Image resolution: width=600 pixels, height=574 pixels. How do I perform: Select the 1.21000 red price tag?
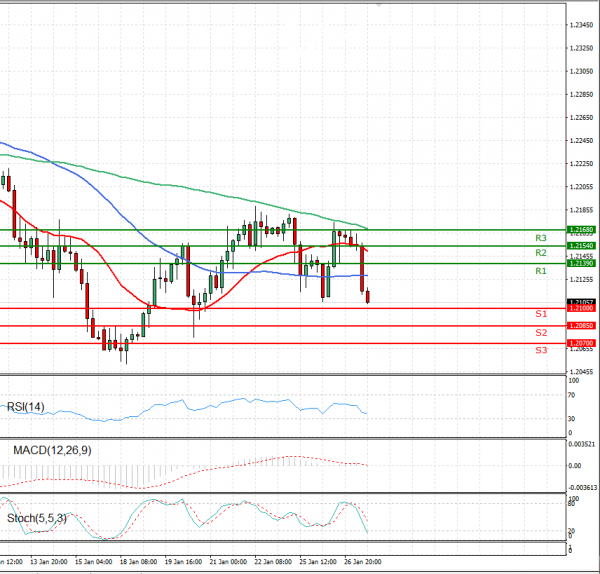[x=581, y=308]
